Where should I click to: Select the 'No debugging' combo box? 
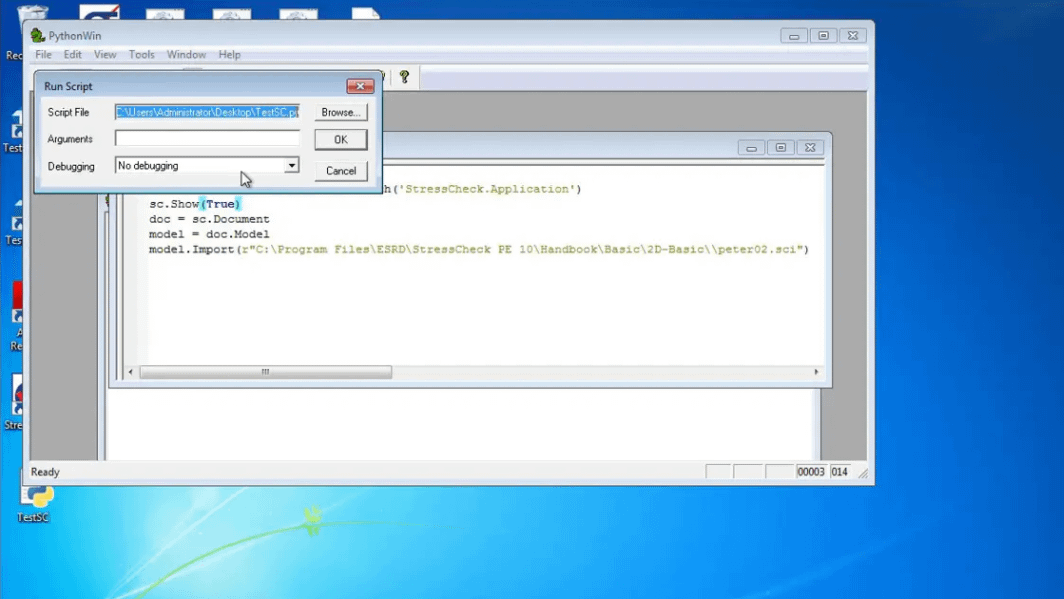coord(199,166)
